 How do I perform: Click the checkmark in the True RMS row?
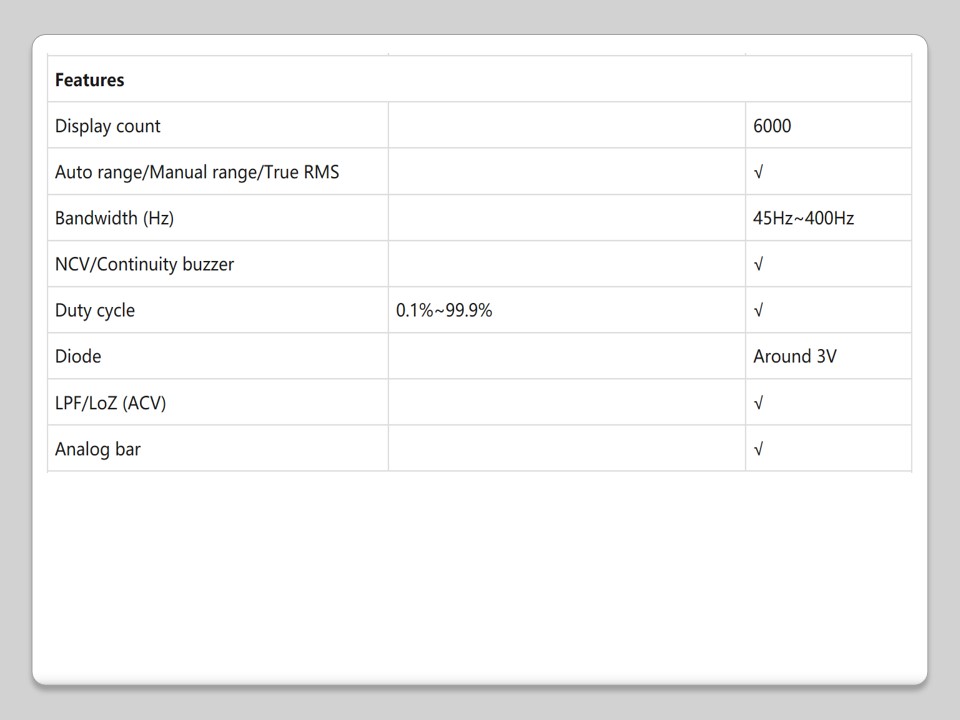[x=759, y=172]
